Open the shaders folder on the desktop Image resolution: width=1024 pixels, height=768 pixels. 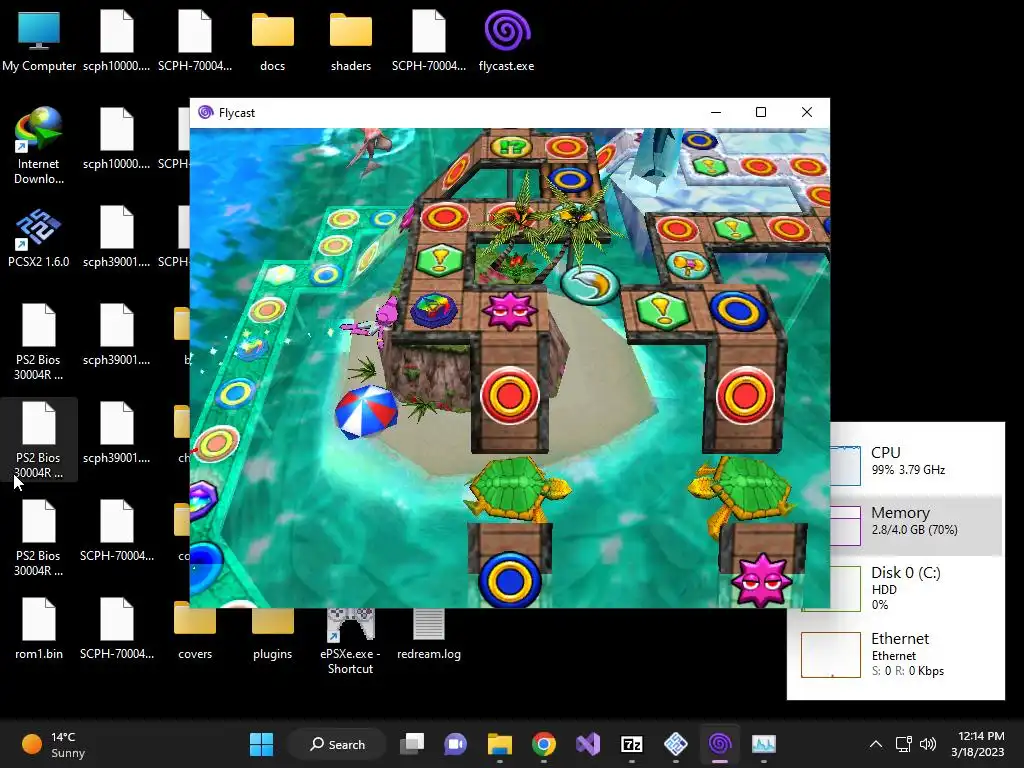pos(351,40)
